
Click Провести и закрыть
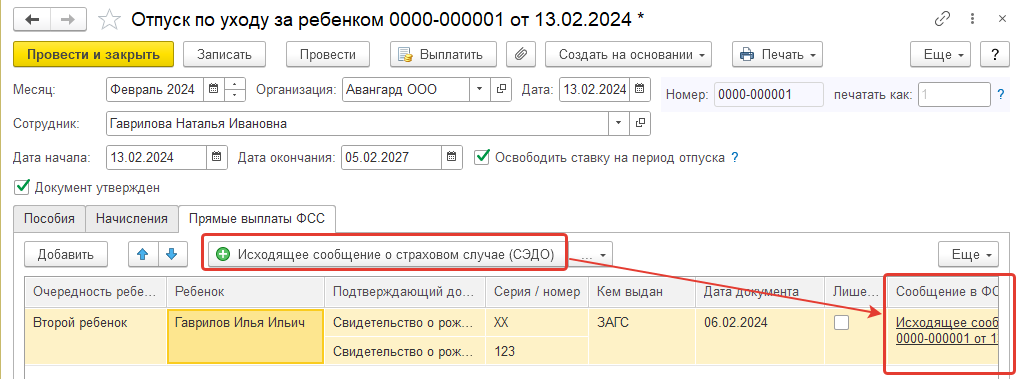pos(94,54)
